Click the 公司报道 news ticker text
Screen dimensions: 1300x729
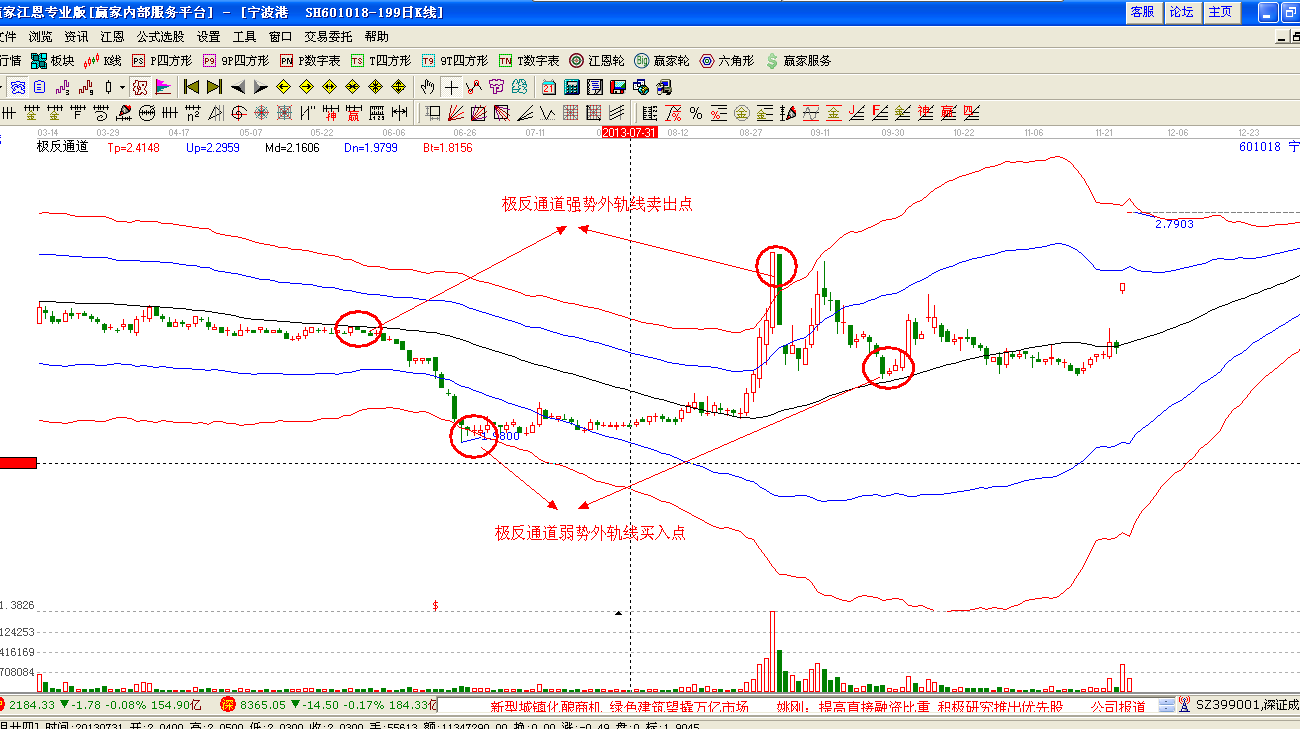(x=1118, y=706)
